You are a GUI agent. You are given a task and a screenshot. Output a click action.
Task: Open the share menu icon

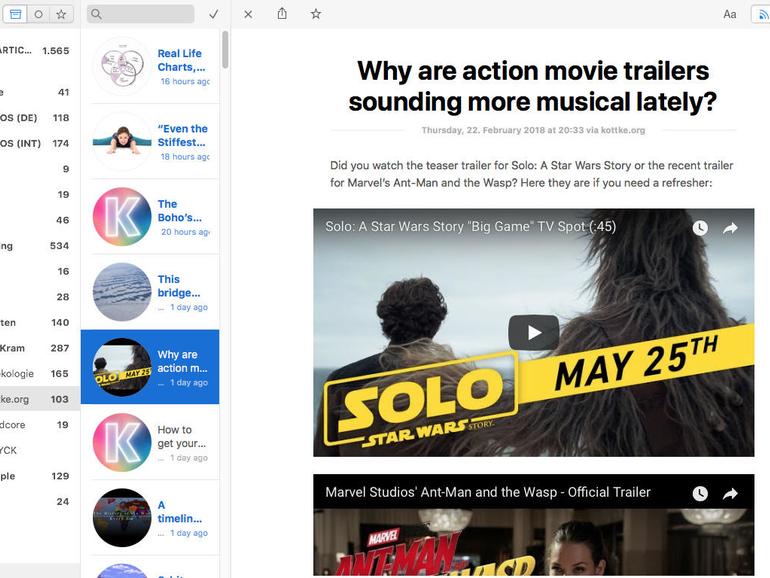(x=282, y=14)
